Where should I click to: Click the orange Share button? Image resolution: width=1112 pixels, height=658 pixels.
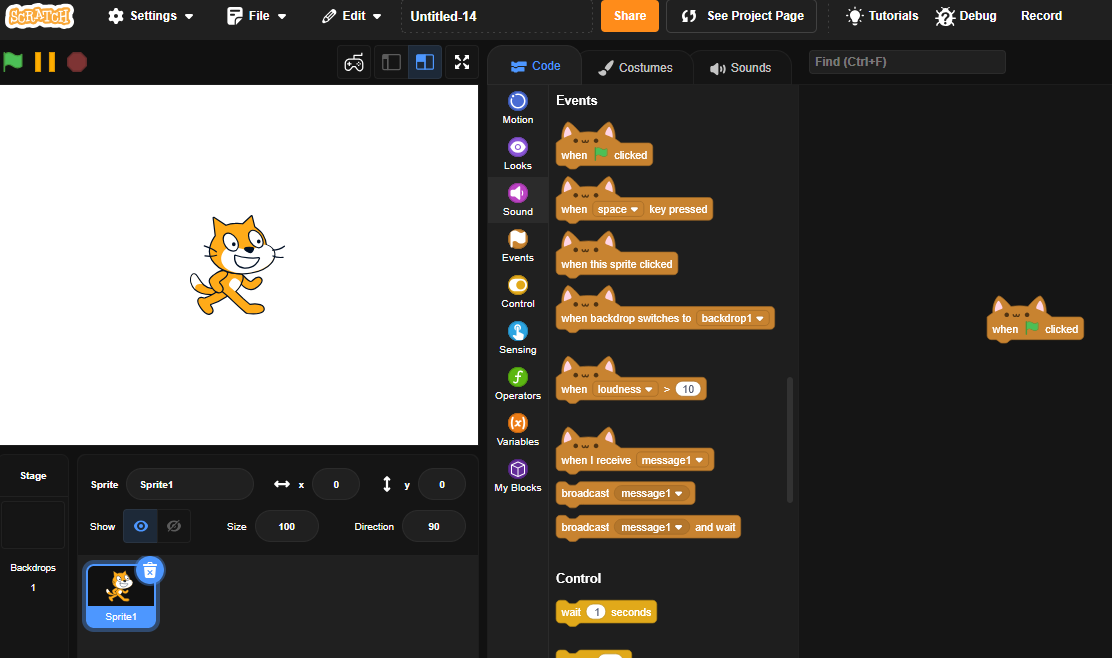coord(630,16)
